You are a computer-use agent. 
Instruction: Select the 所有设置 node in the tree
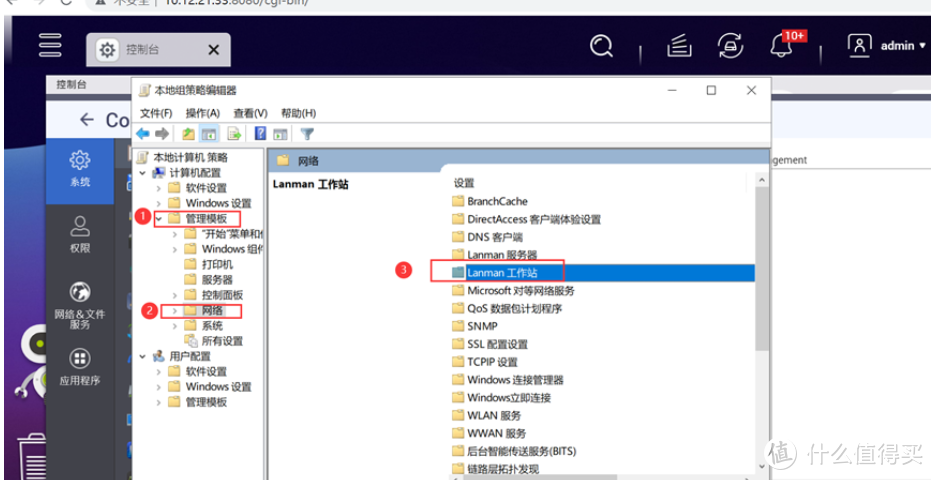(x=214, y=341)
